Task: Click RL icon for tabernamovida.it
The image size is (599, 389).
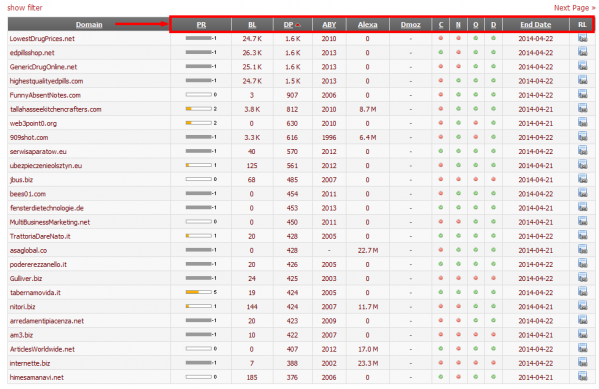Action: coord(583,292)
